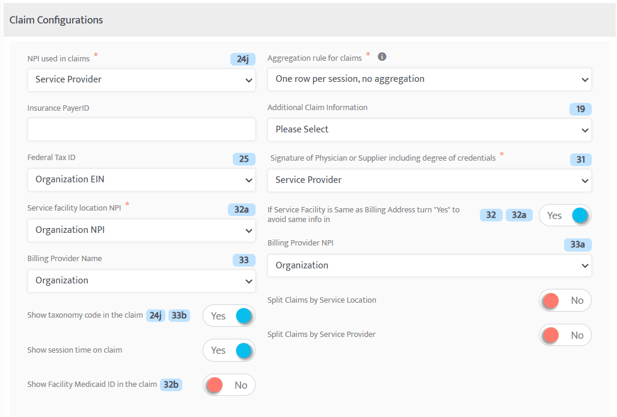Screen dimensions: 617x417
Task: Toggle Split Claims by Service Provider switch
Action: [x=565, y=335]
